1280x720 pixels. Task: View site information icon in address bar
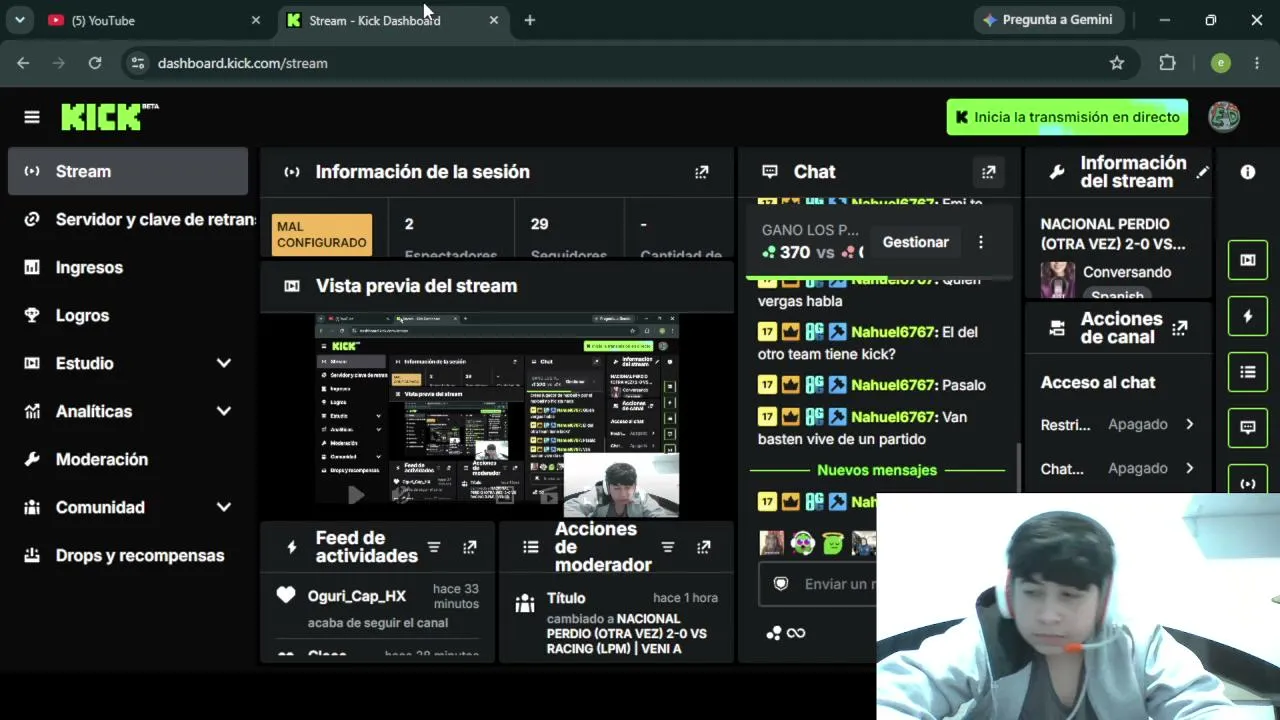[x=138, y=63]
